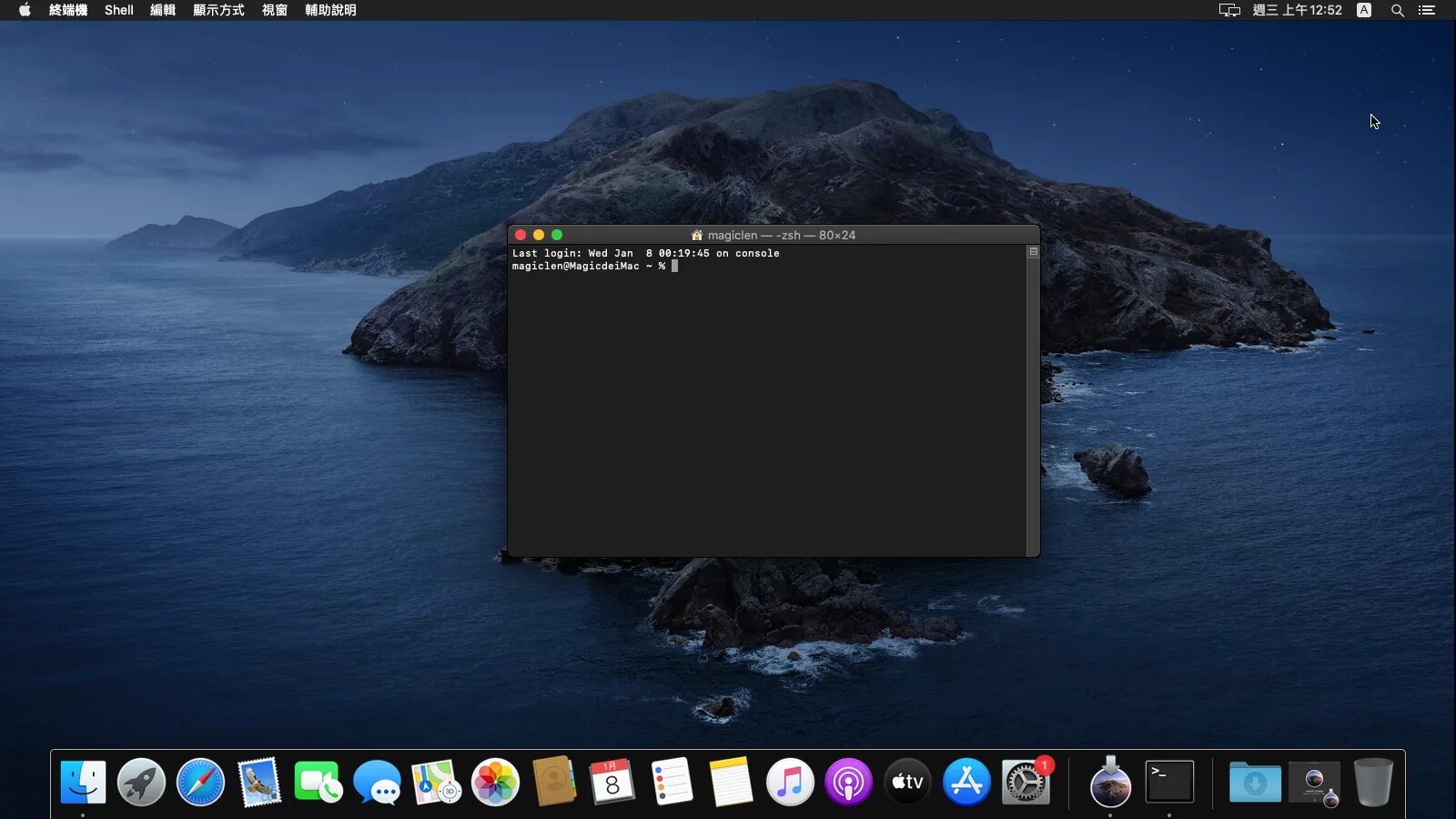The width and height of the screenshot is (1456, 819).
Task: Open the 編輯 menu
Action: tap(163, 10)
